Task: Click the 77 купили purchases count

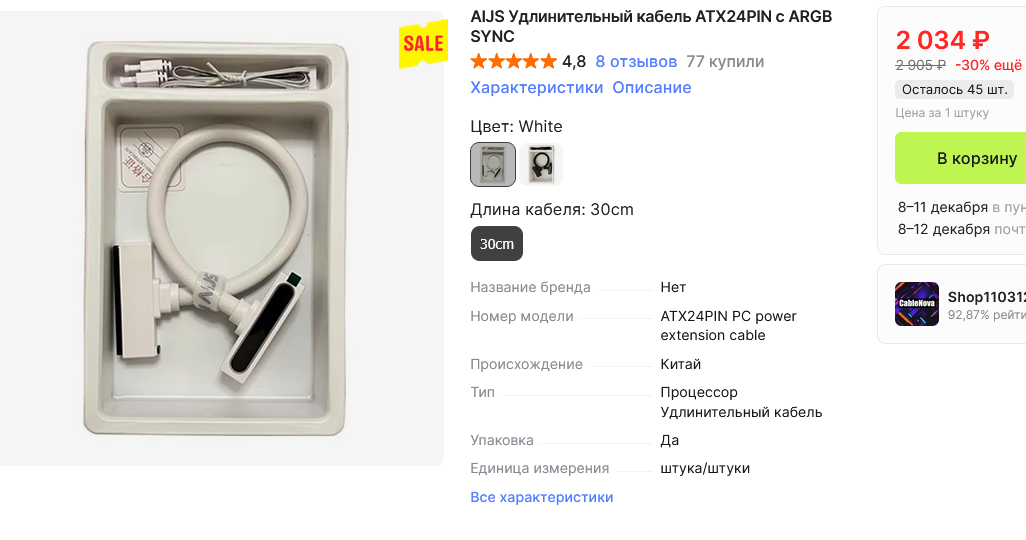Action: point(725,62)
